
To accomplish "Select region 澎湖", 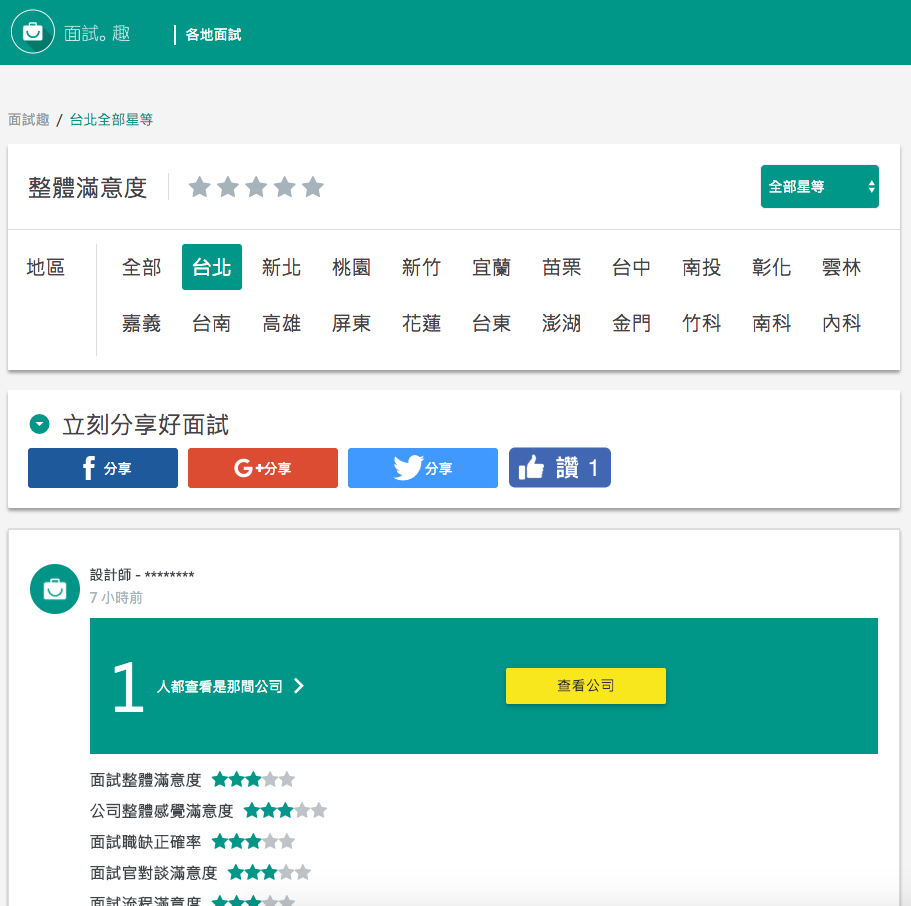I will [561, 323].
